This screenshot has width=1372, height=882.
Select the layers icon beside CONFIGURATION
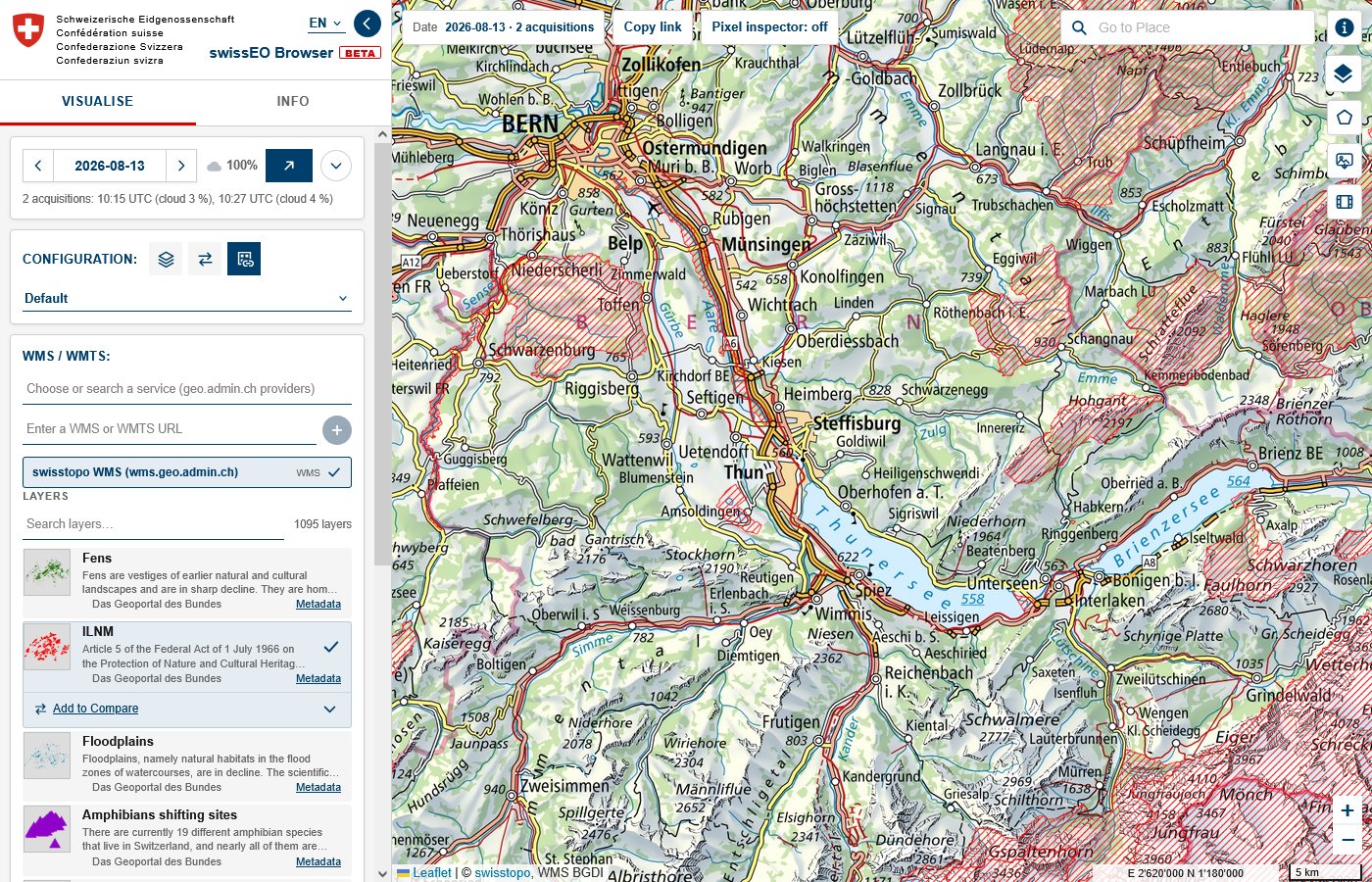tap(166, 259)
